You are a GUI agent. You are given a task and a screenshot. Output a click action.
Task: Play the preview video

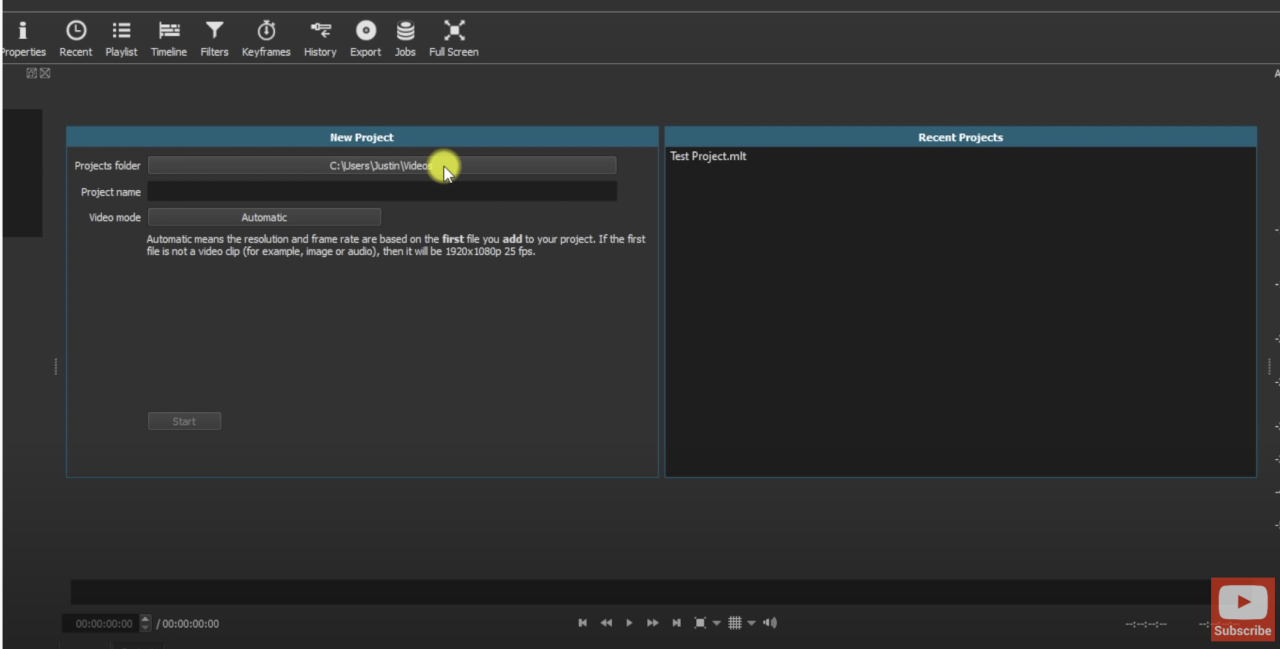click(629, 622)
